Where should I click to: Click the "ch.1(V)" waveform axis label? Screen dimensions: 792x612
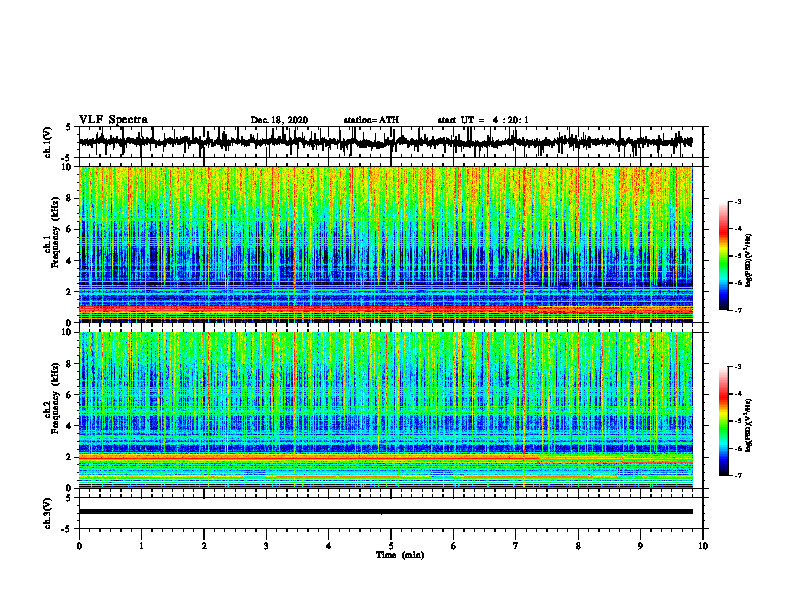[48, 142]
